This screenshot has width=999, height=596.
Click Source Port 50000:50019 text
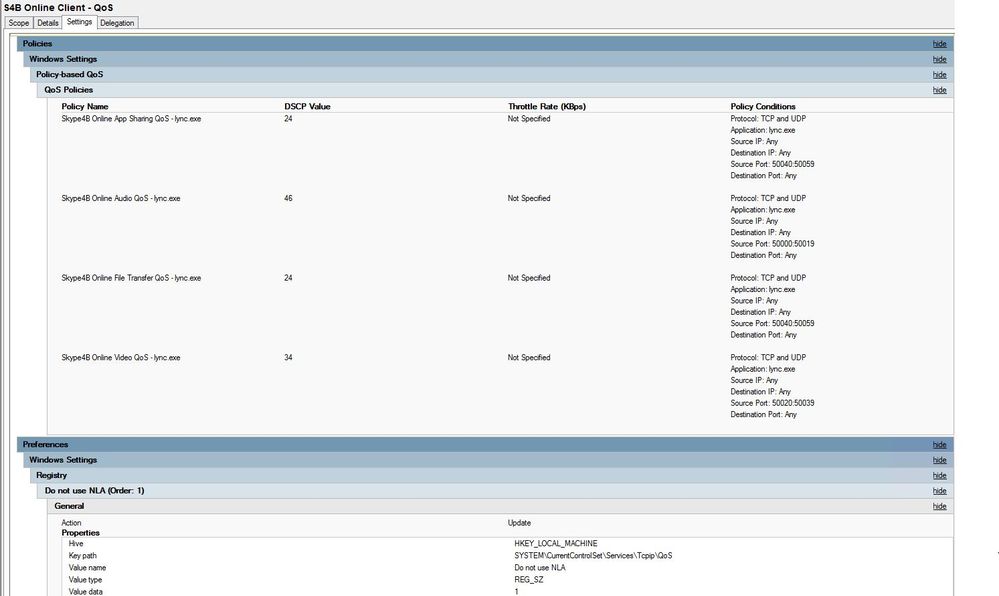pos(772,243)
